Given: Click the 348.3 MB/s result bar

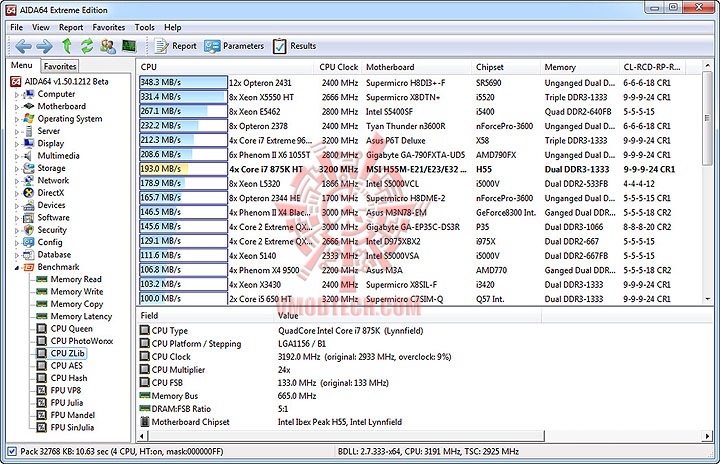Looking at the screenshot, I should pos(183,83).
